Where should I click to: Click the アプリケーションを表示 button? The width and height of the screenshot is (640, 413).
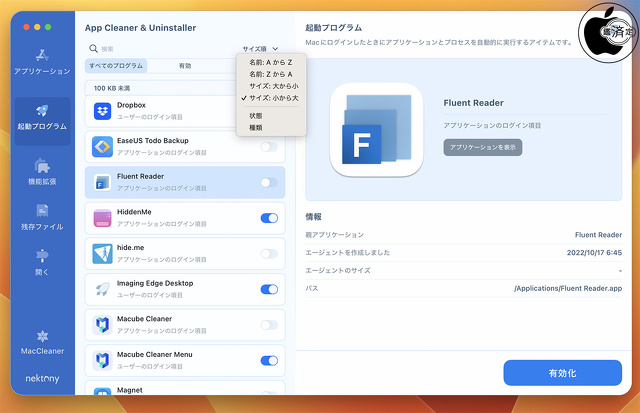[483, 147]
